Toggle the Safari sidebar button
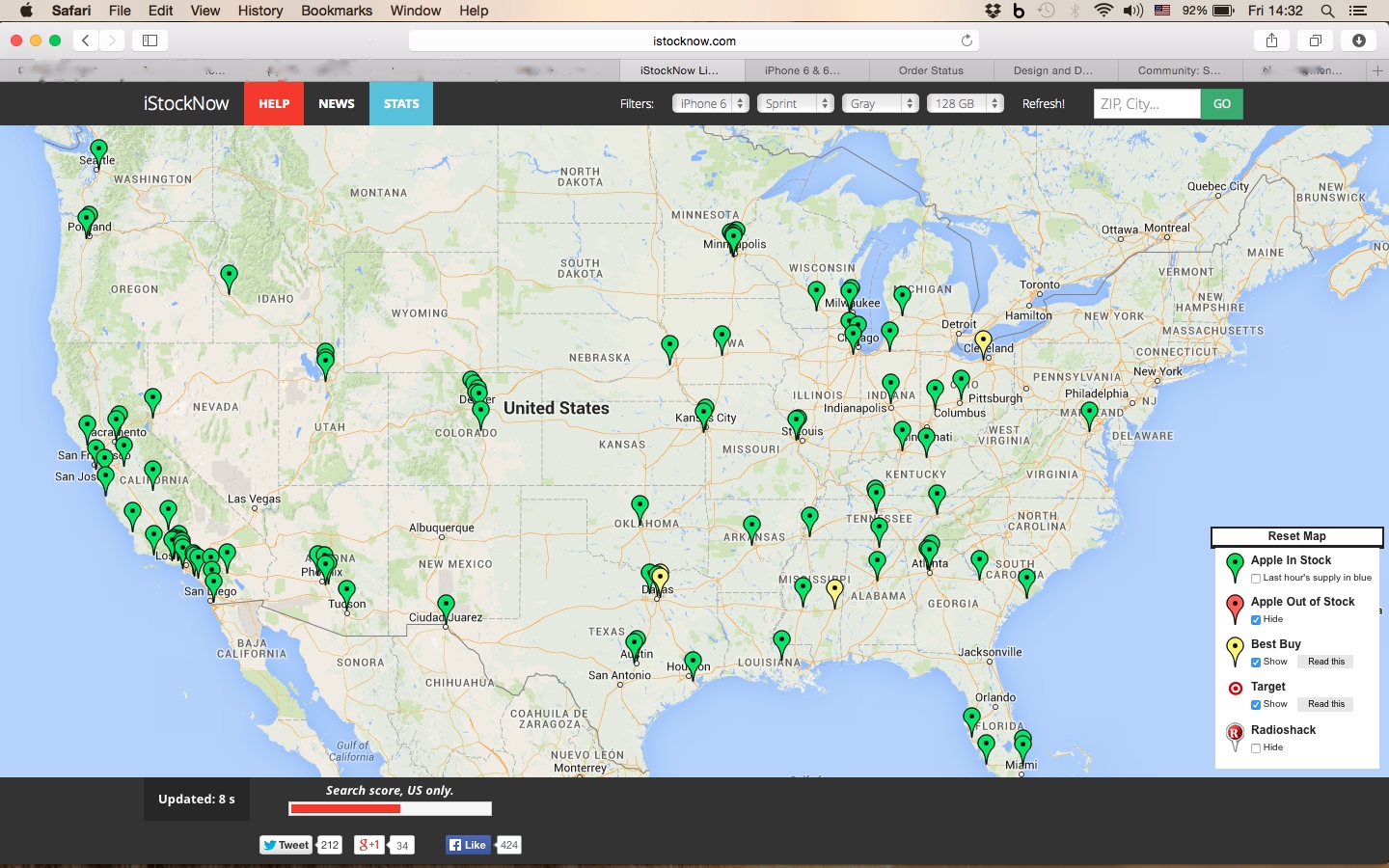Viewport: 1389px width, 868px height. pos(150,41)
